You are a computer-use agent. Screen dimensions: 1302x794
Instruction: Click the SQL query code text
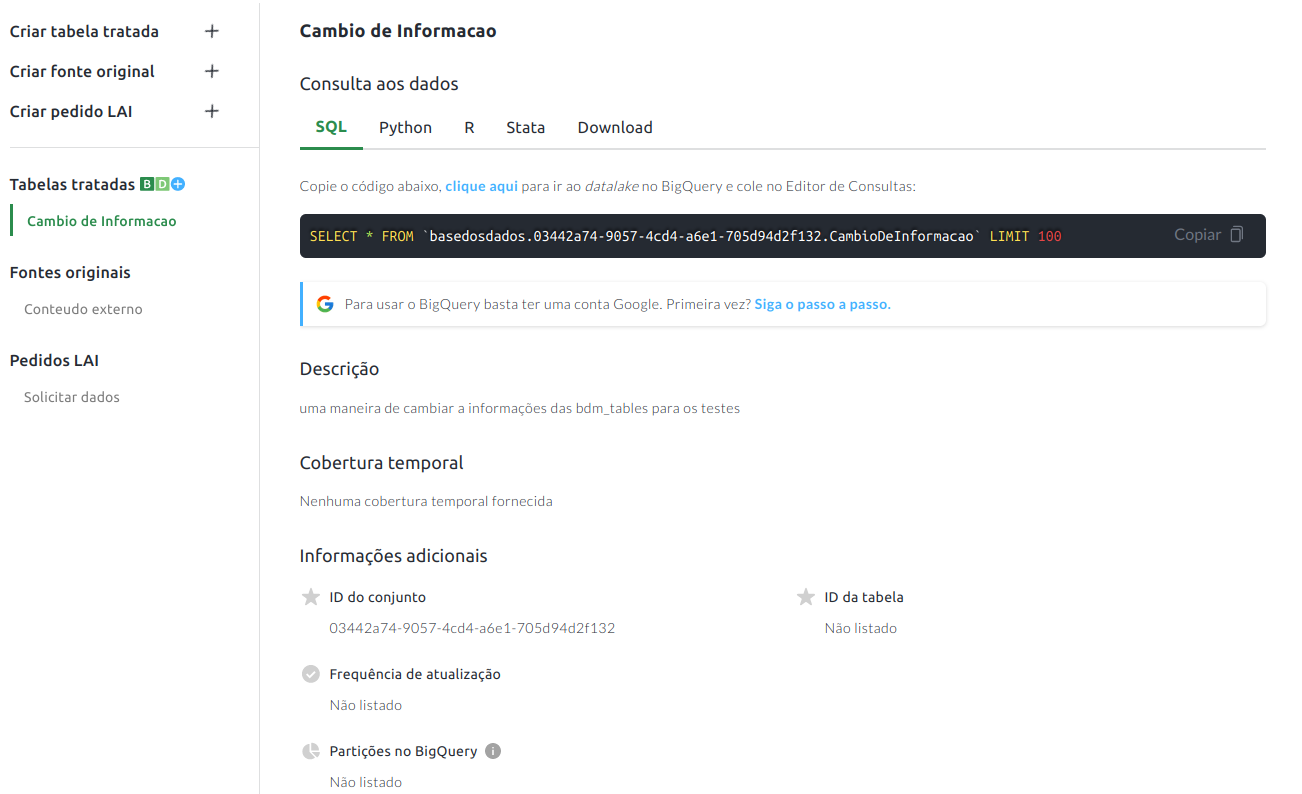coord(686,236)
